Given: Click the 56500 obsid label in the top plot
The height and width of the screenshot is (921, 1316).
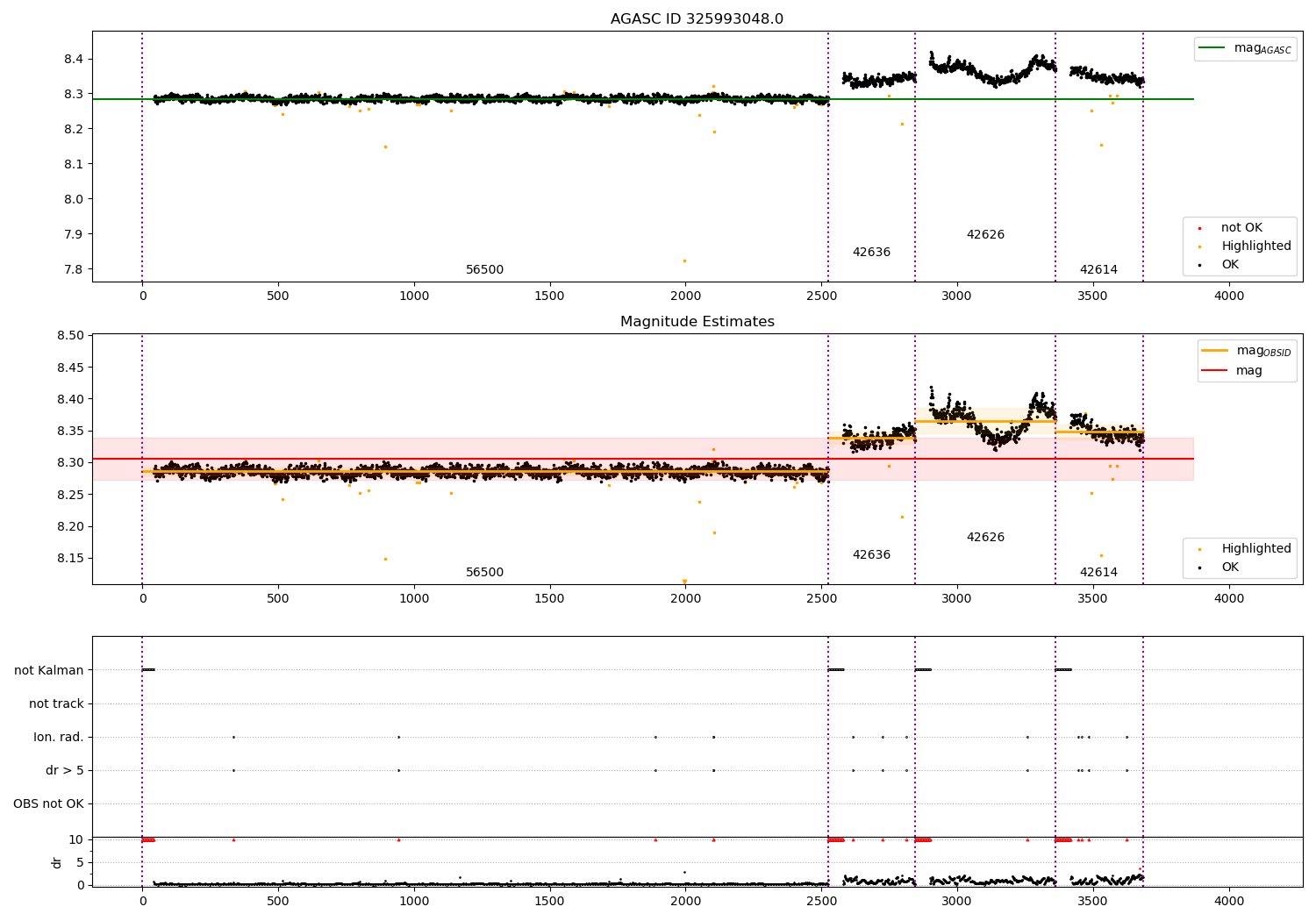Looking at the screenshot, I should click(x=484, y=270).
